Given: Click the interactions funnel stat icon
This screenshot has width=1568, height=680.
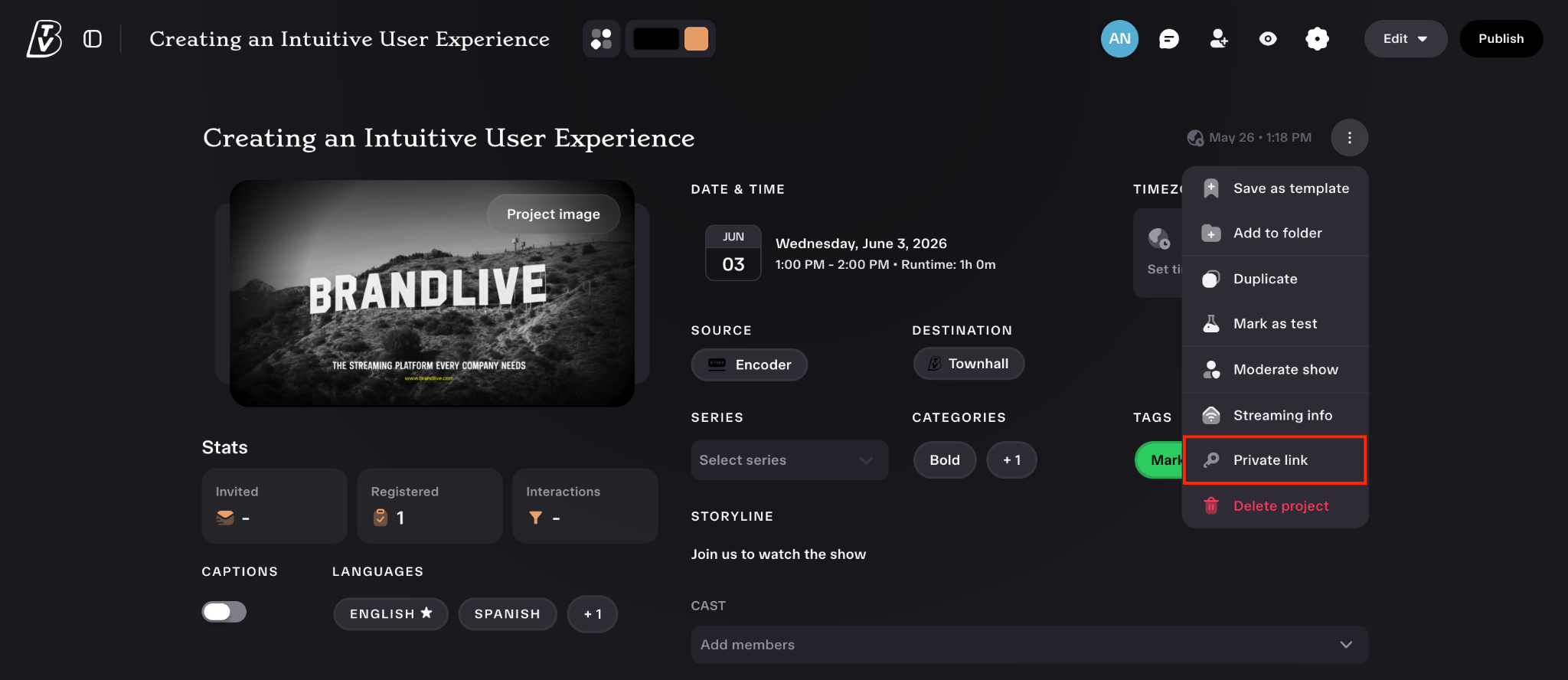Looking at the screenshot, I should pyautogui.click(x=536, y=518).
